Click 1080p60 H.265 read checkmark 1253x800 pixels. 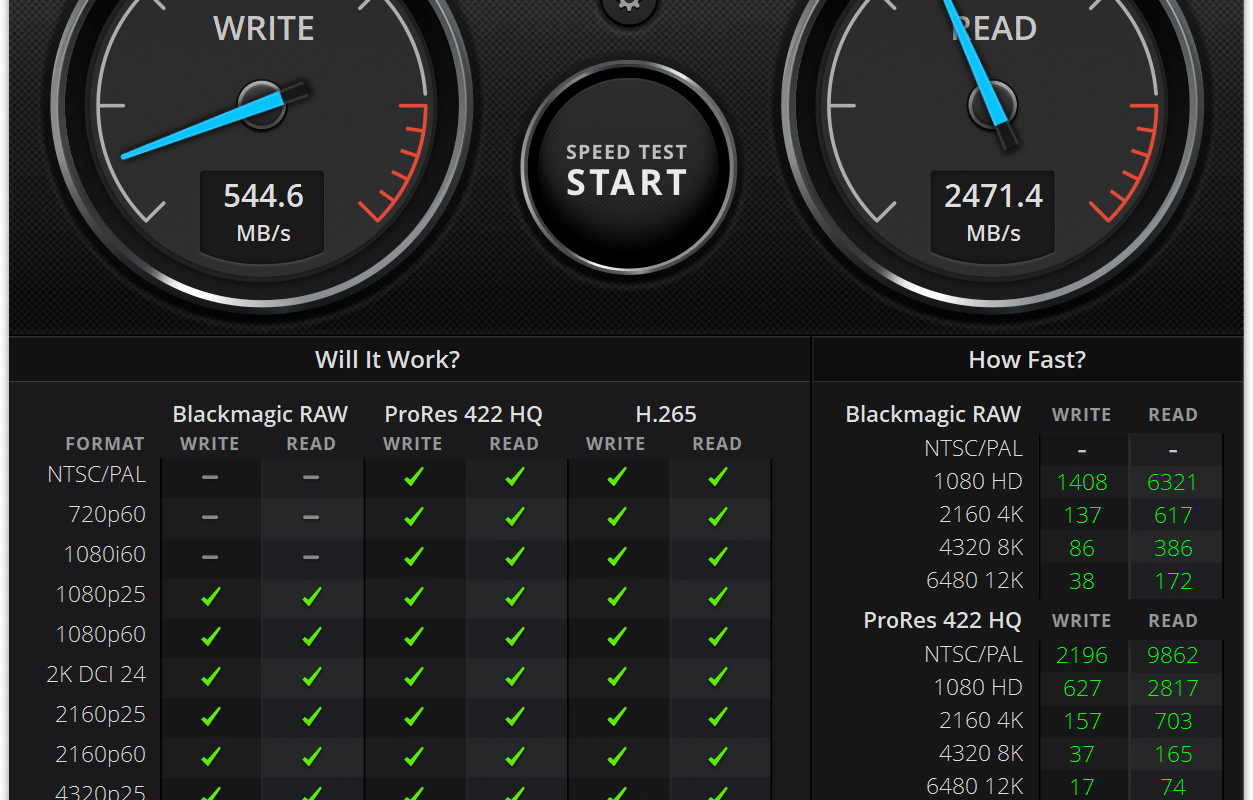718,637
